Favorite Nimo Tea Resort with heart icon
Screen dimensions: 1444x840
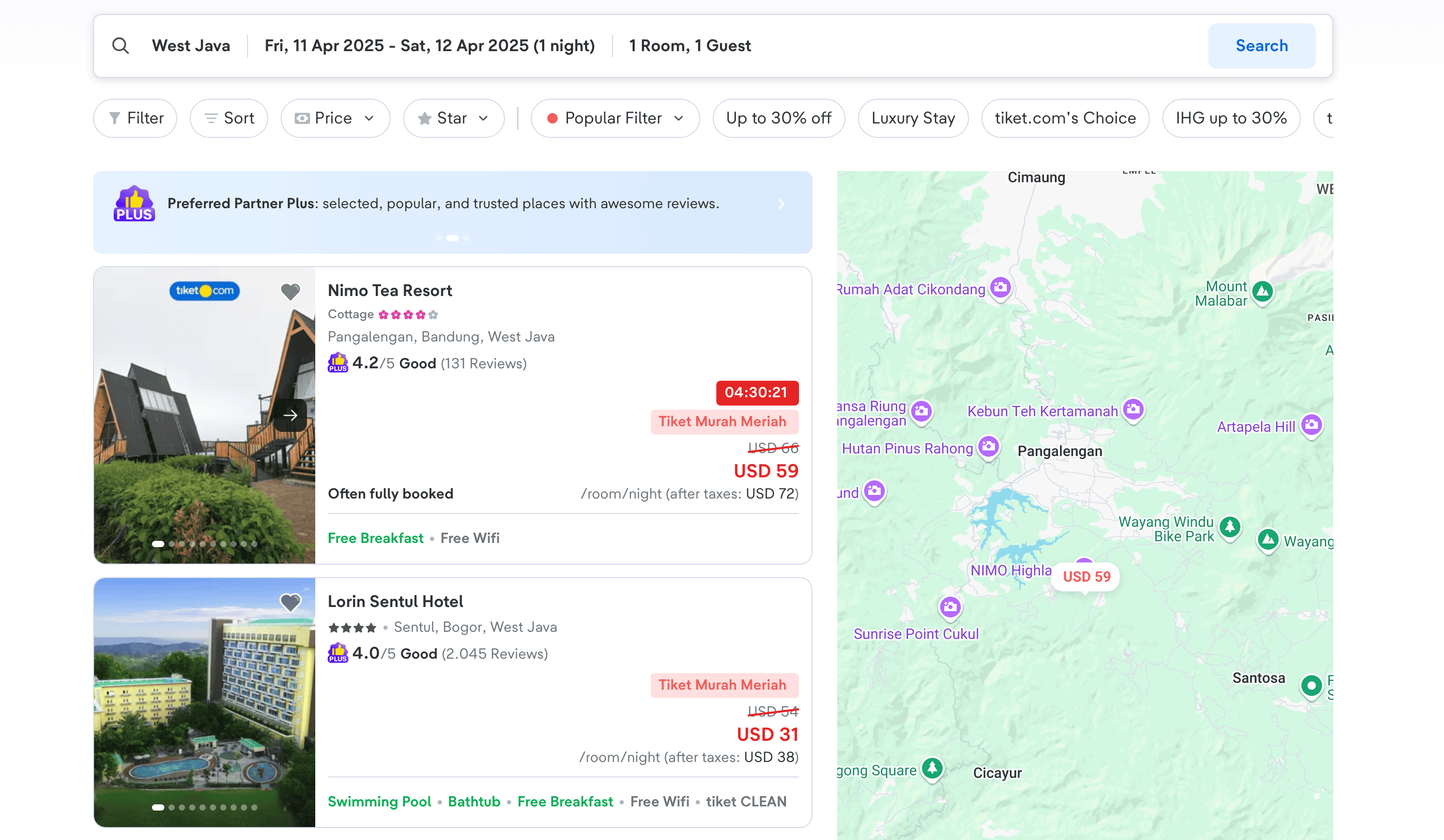pos(290,292)
